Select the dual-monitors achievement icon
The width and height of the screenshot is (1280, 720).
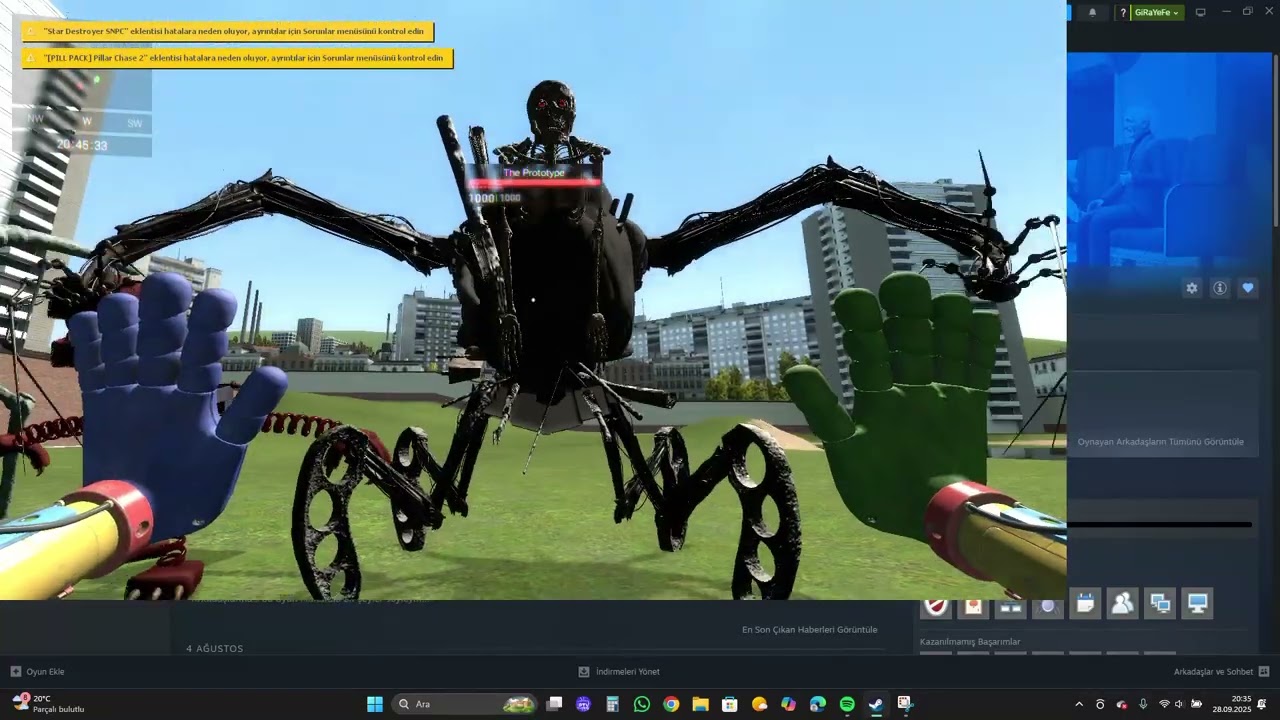(1160, 604)
